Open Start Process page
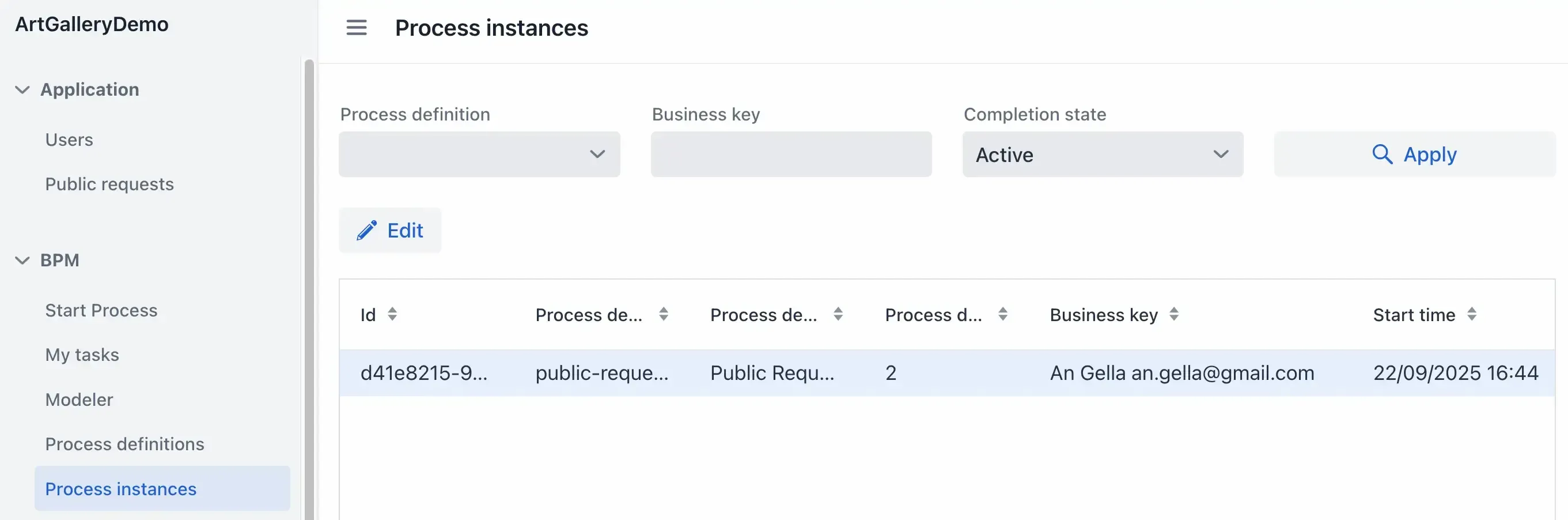The width and height of the screenshot is (1568, 520). [101, 310]
